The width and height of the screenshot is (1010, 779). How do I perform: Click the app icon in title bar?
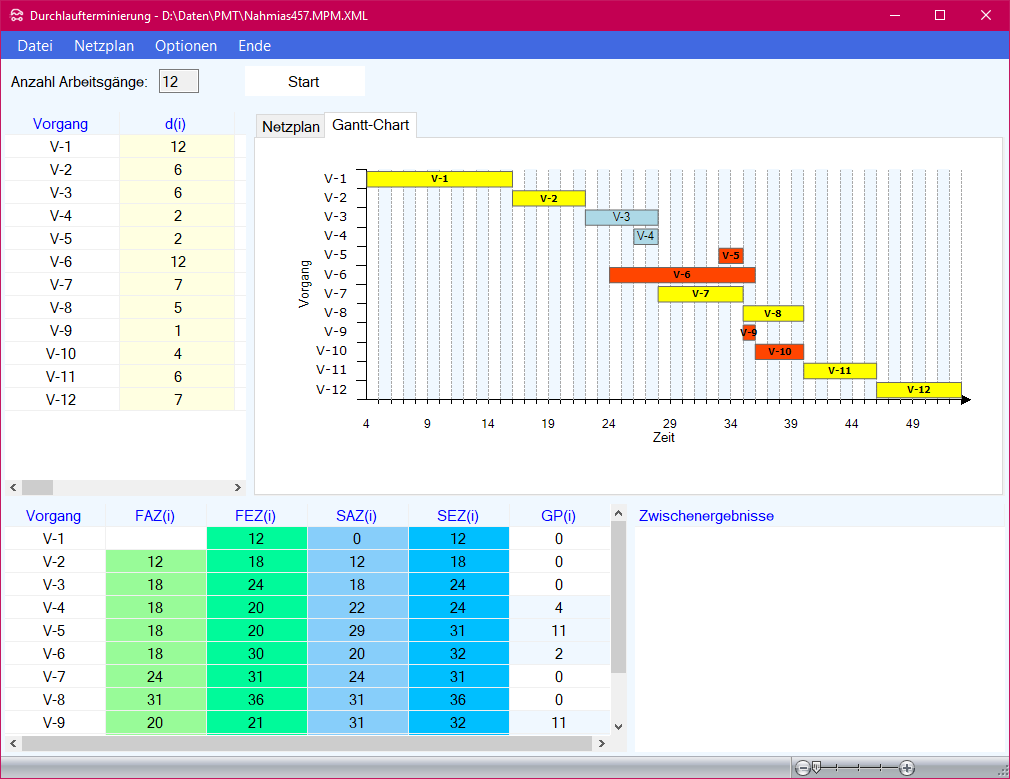(15, 15)
